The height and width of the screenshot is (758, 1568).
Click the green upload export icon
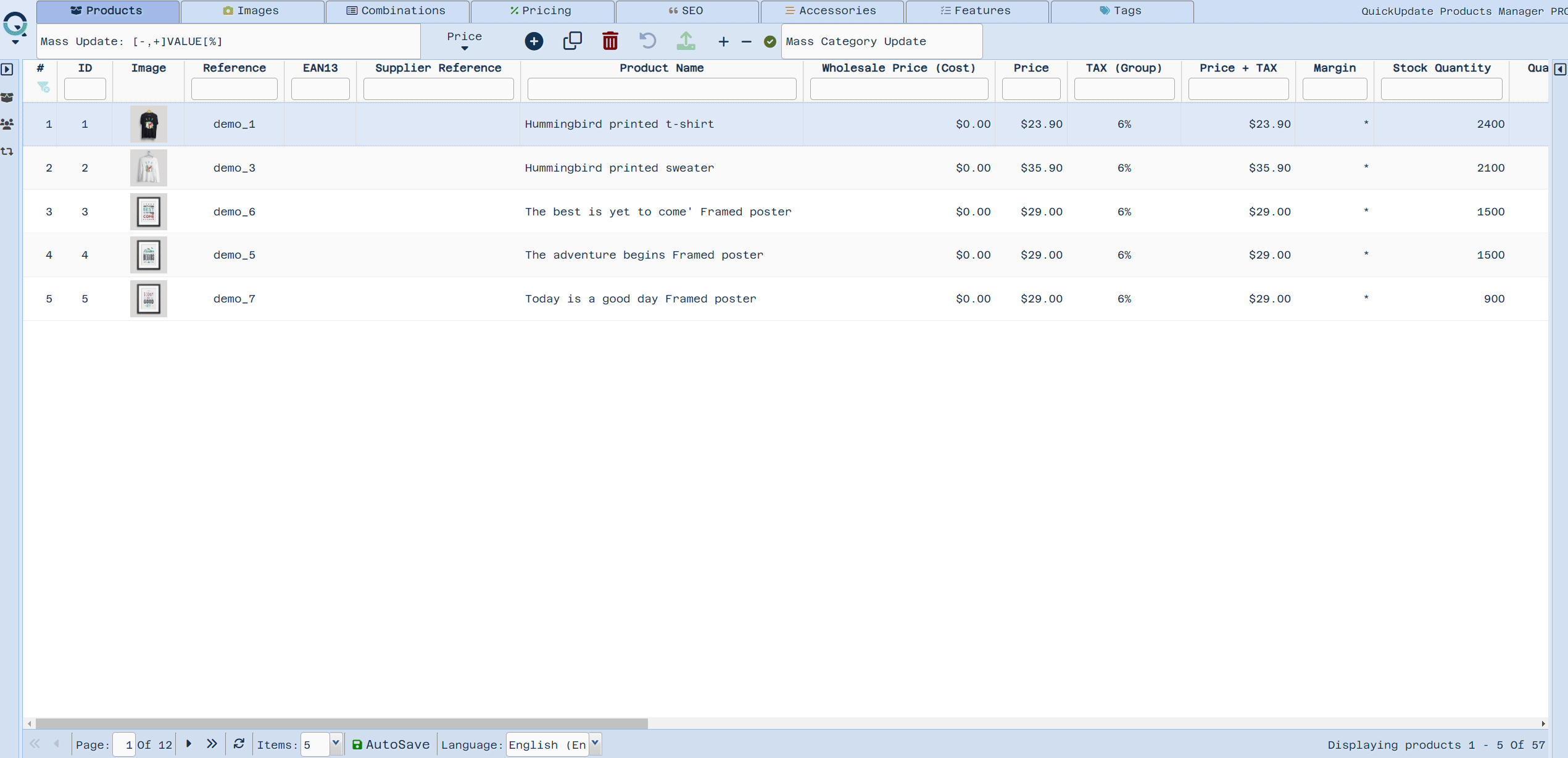point(686,41)
